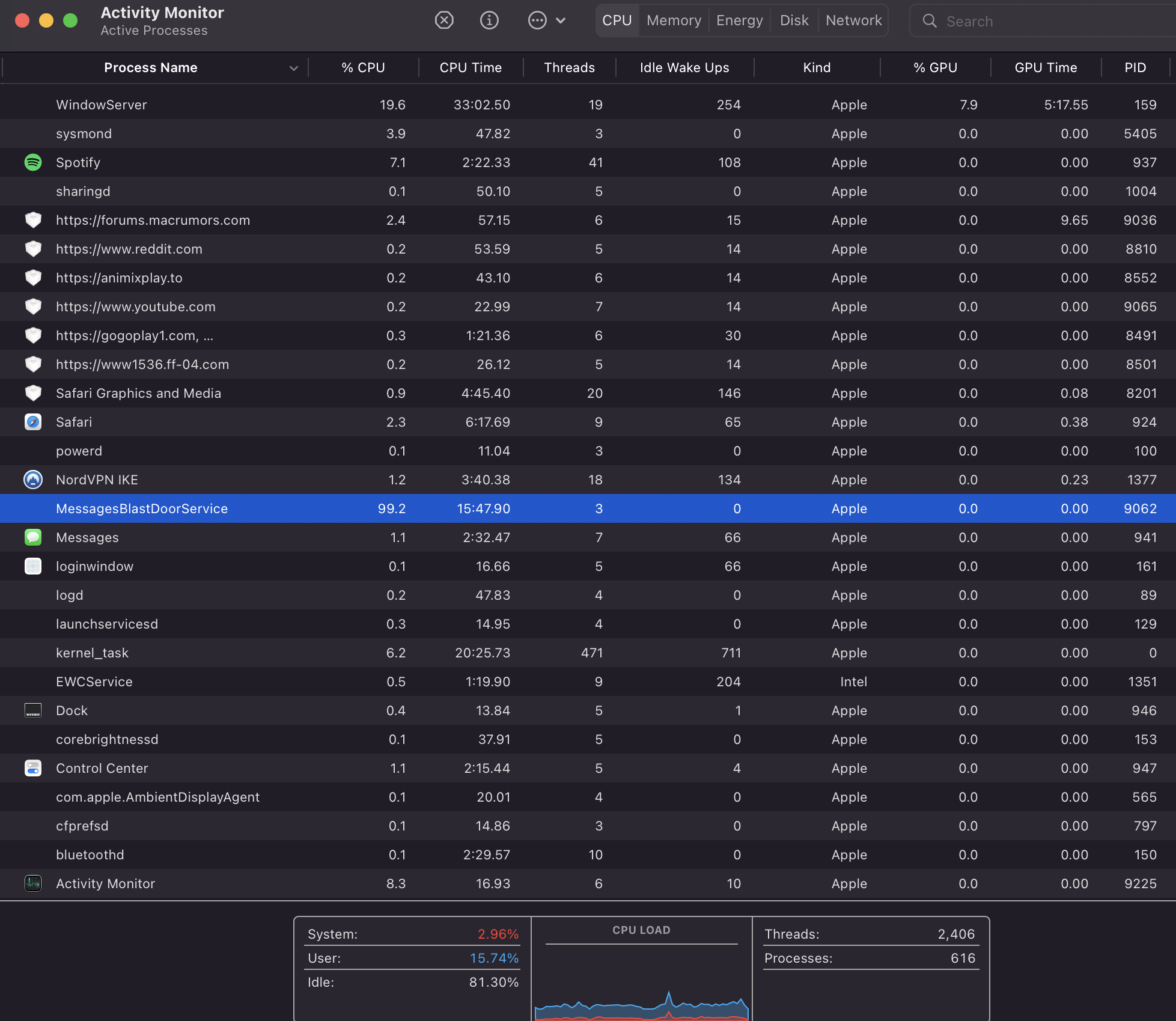Click the Control Center process icon
The height and width of the screenshot is (1021, 1176).
33,768
